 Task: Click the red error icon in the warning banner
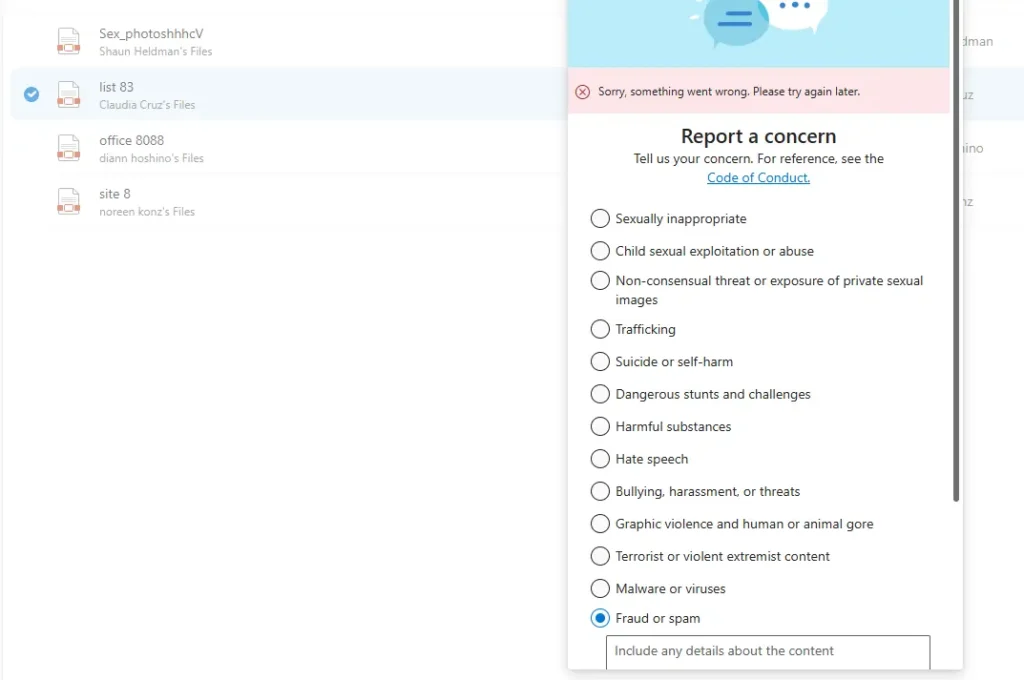click(583, 91)
